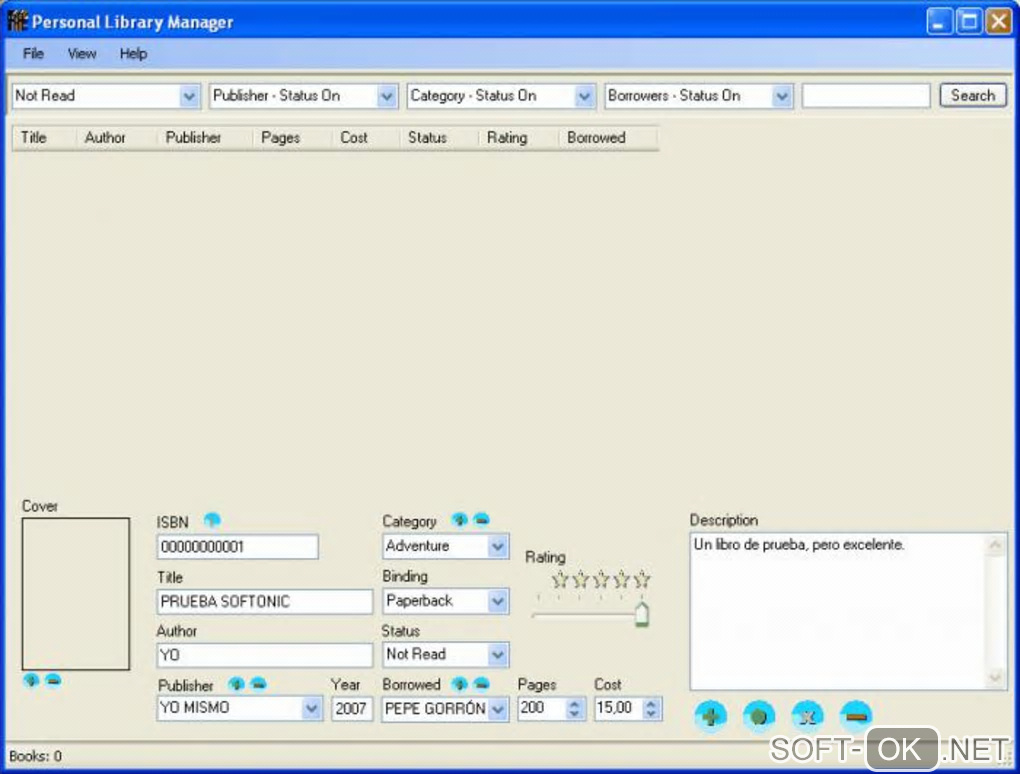Click the empty Cover image box
Screen dimensions: 1020x774
[x=75, y=594]
